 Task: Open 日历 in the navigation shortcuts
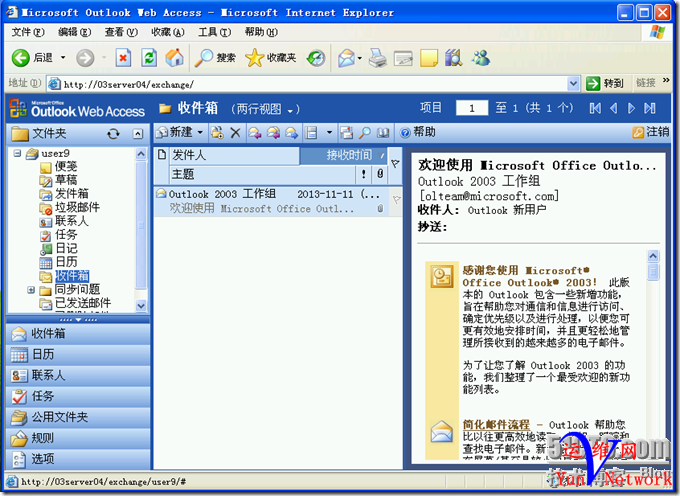click(78, 355)
